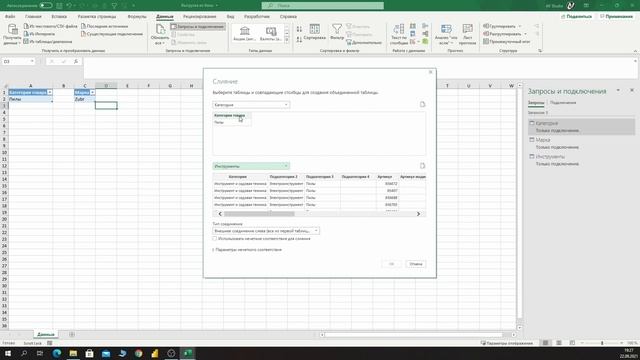Switch to Подключения tab in side panel
The width and height of the screenshot is (640, 360).
coord(563,103)
